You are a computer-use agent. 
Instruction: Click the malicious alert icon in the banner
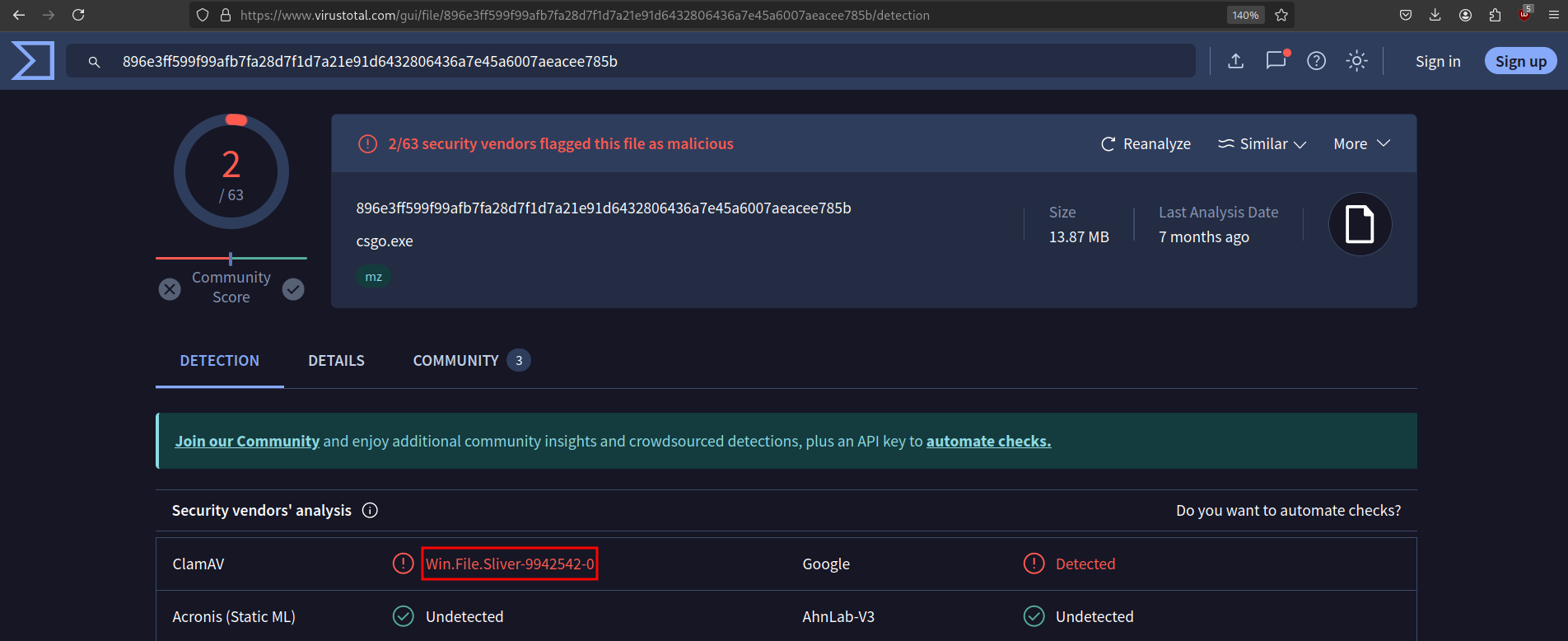(367, 143)
